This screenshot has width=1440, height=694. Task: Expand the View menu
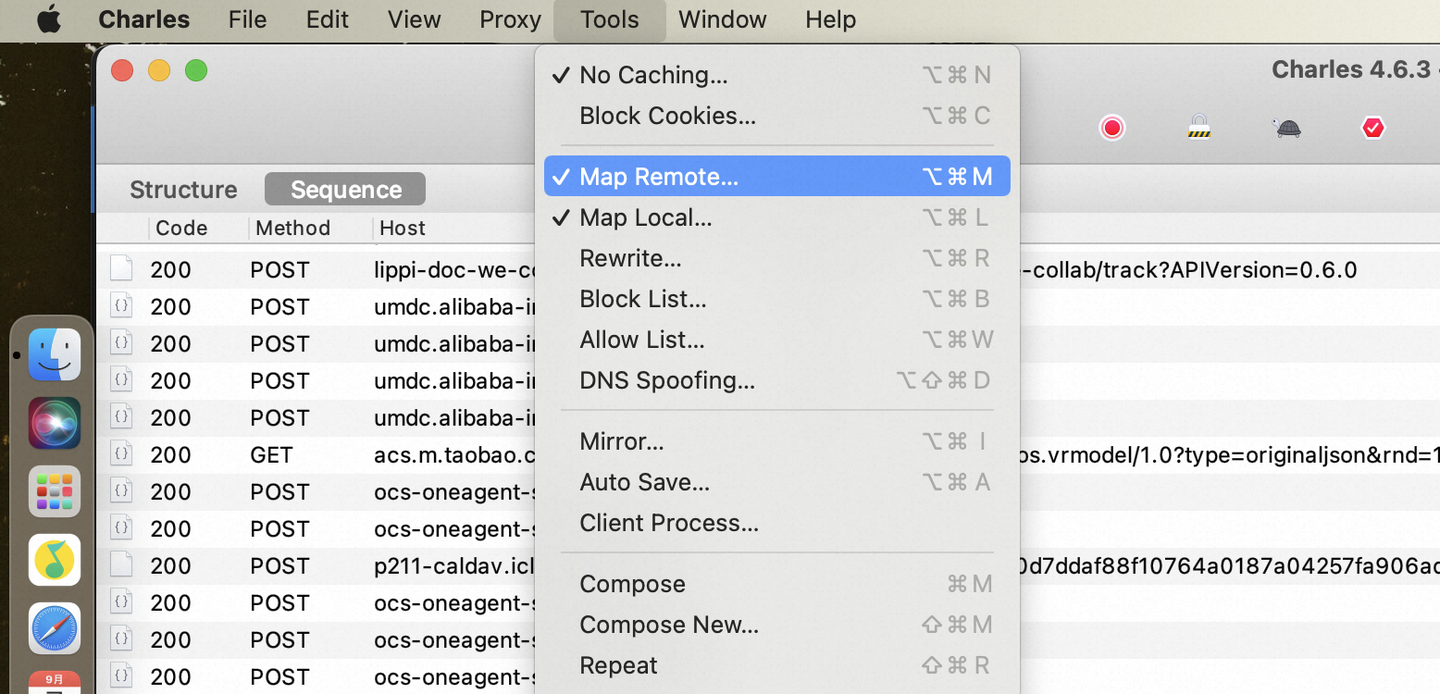[414, 20]
